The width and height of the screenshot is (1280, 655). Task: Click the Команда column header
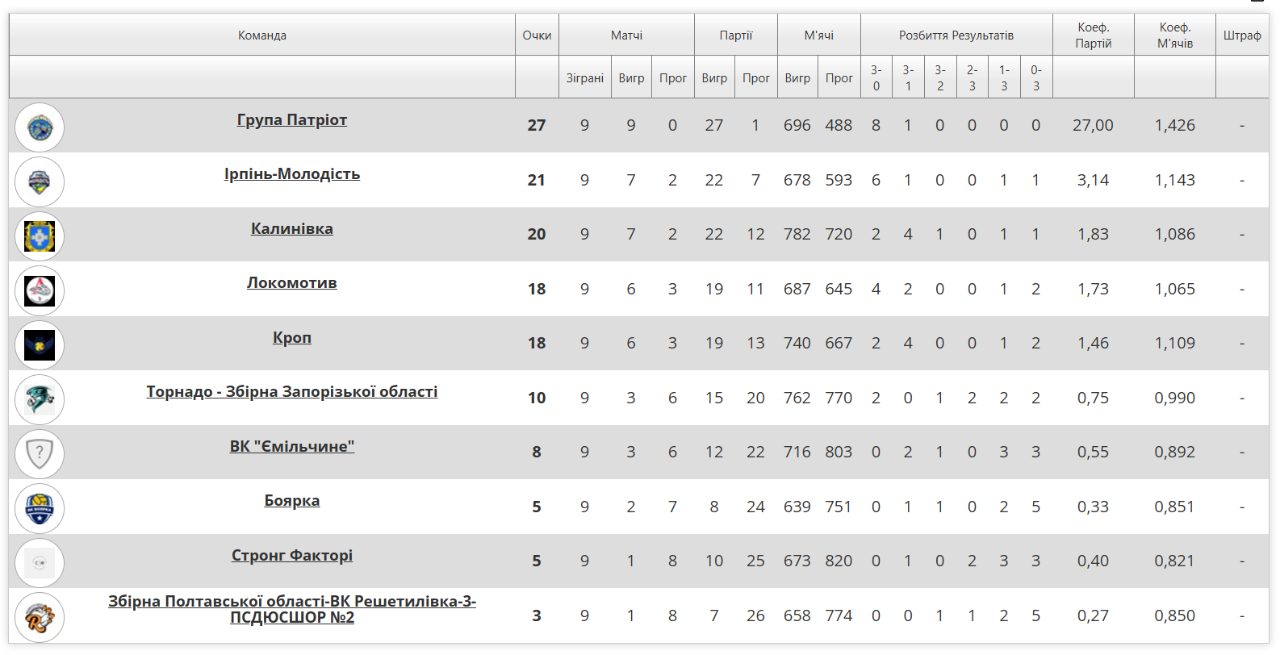pos(262,36)
